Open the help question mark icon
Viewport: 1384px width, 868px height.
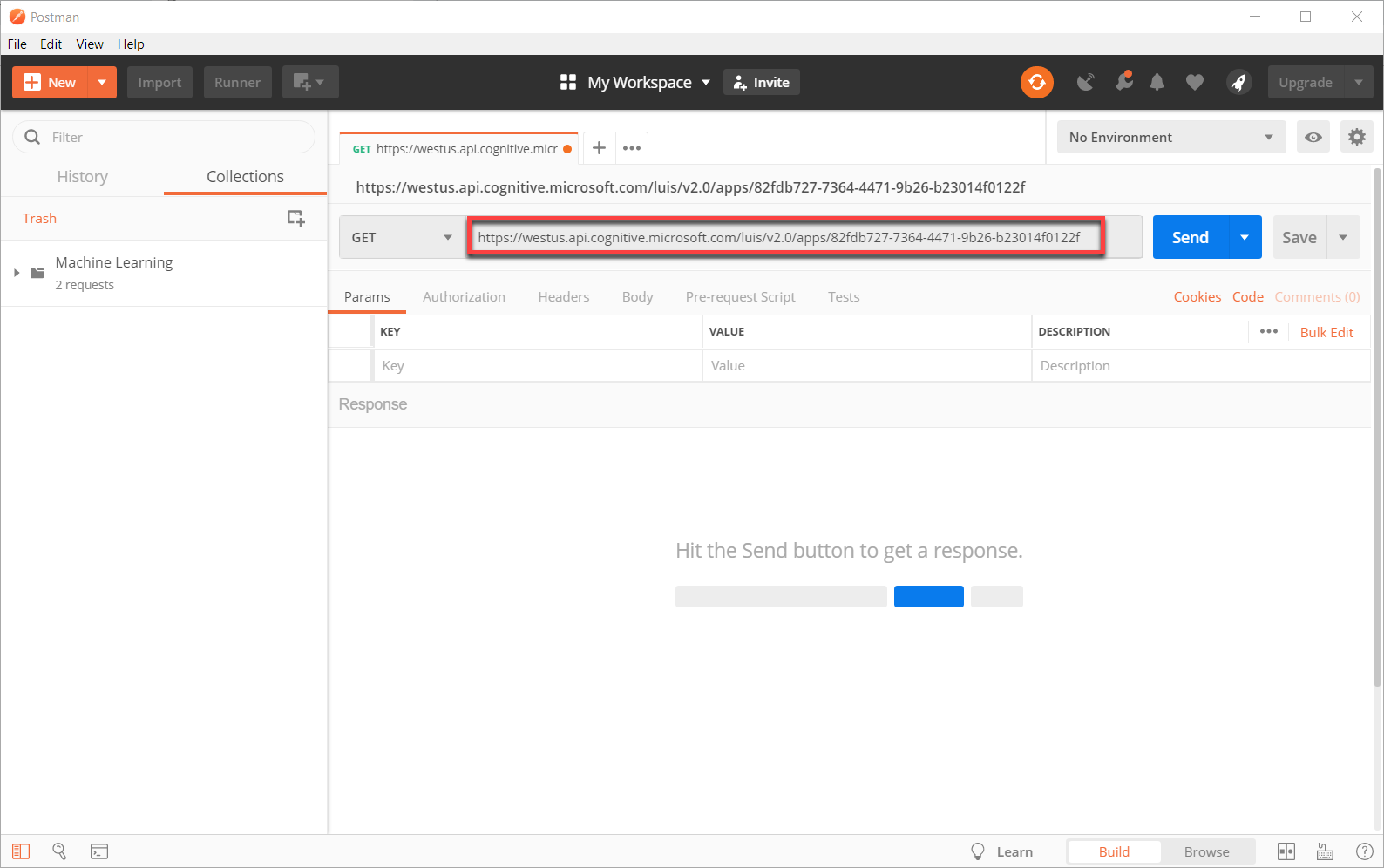(1365, 851)
